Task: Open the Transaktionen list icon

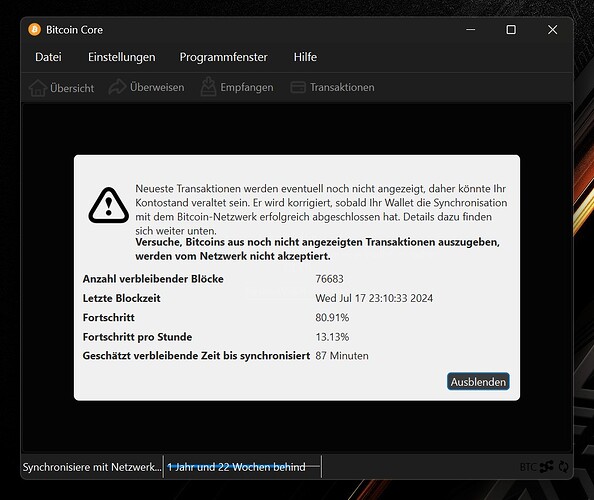Action: [298, 88]
